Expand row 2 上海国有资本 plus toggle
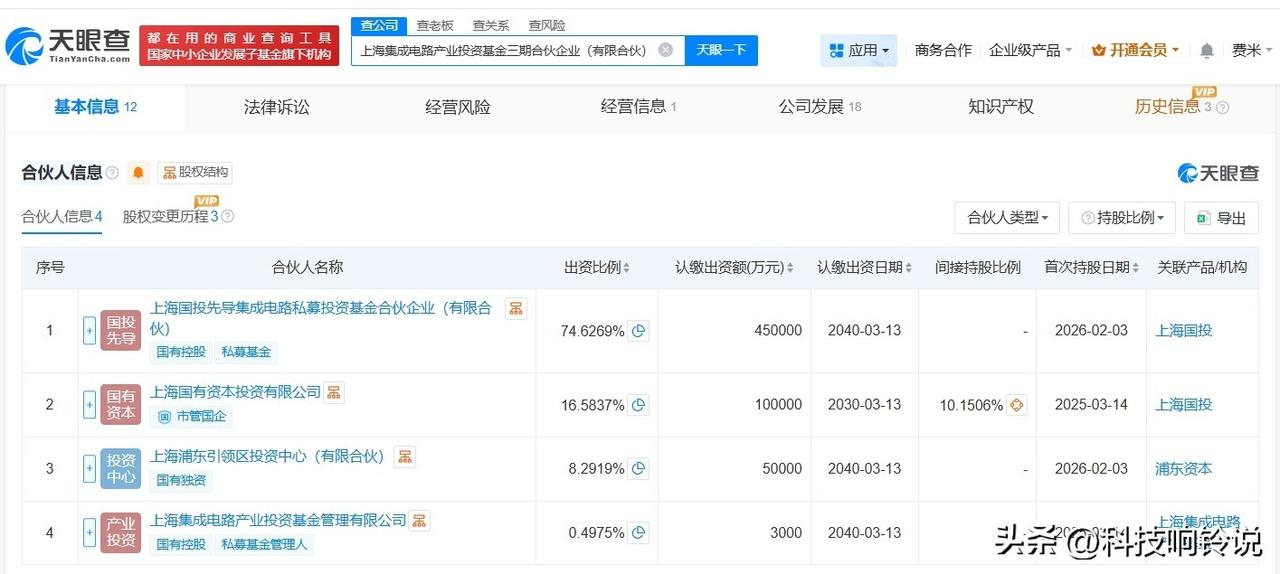The image size is (1280, 574). pos(89,404)
